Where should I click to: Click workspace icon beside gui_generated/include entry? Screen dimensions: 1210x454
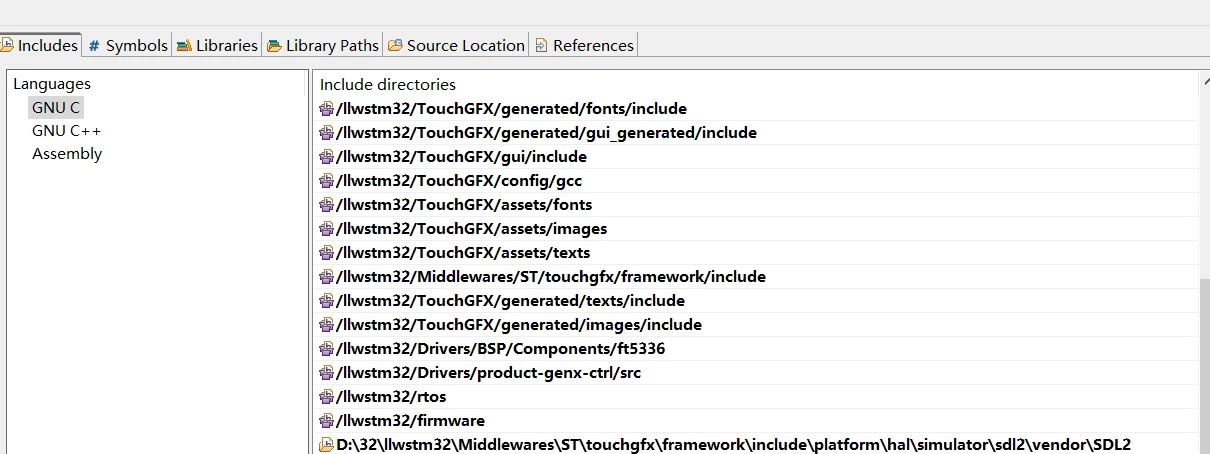pos(326,132)
